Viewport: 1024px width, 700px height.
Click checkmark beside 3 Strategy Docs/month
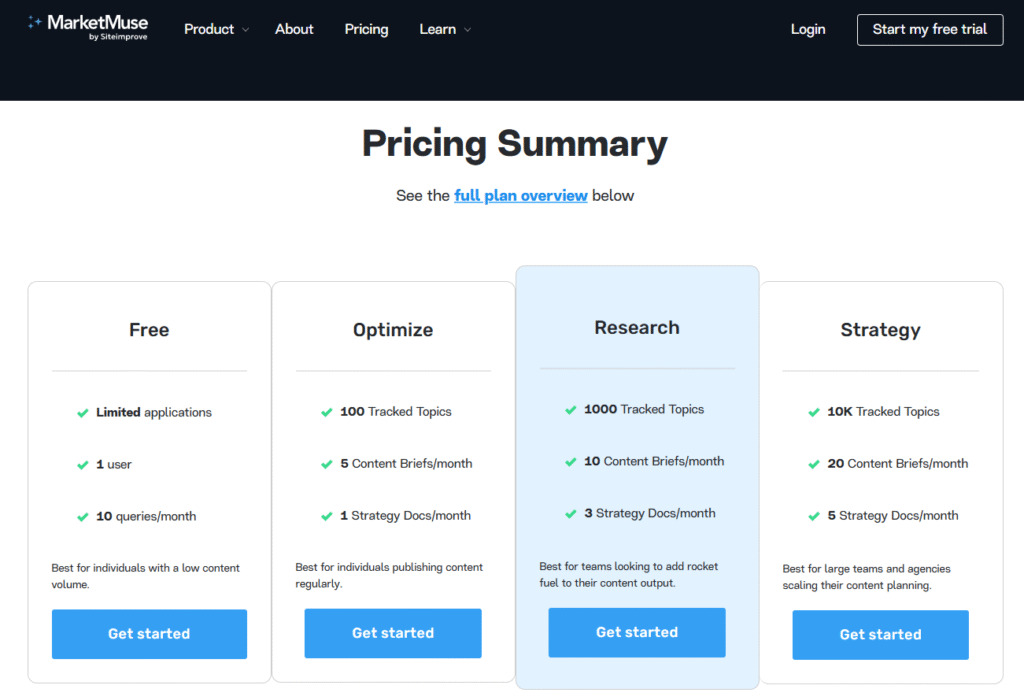571,514
